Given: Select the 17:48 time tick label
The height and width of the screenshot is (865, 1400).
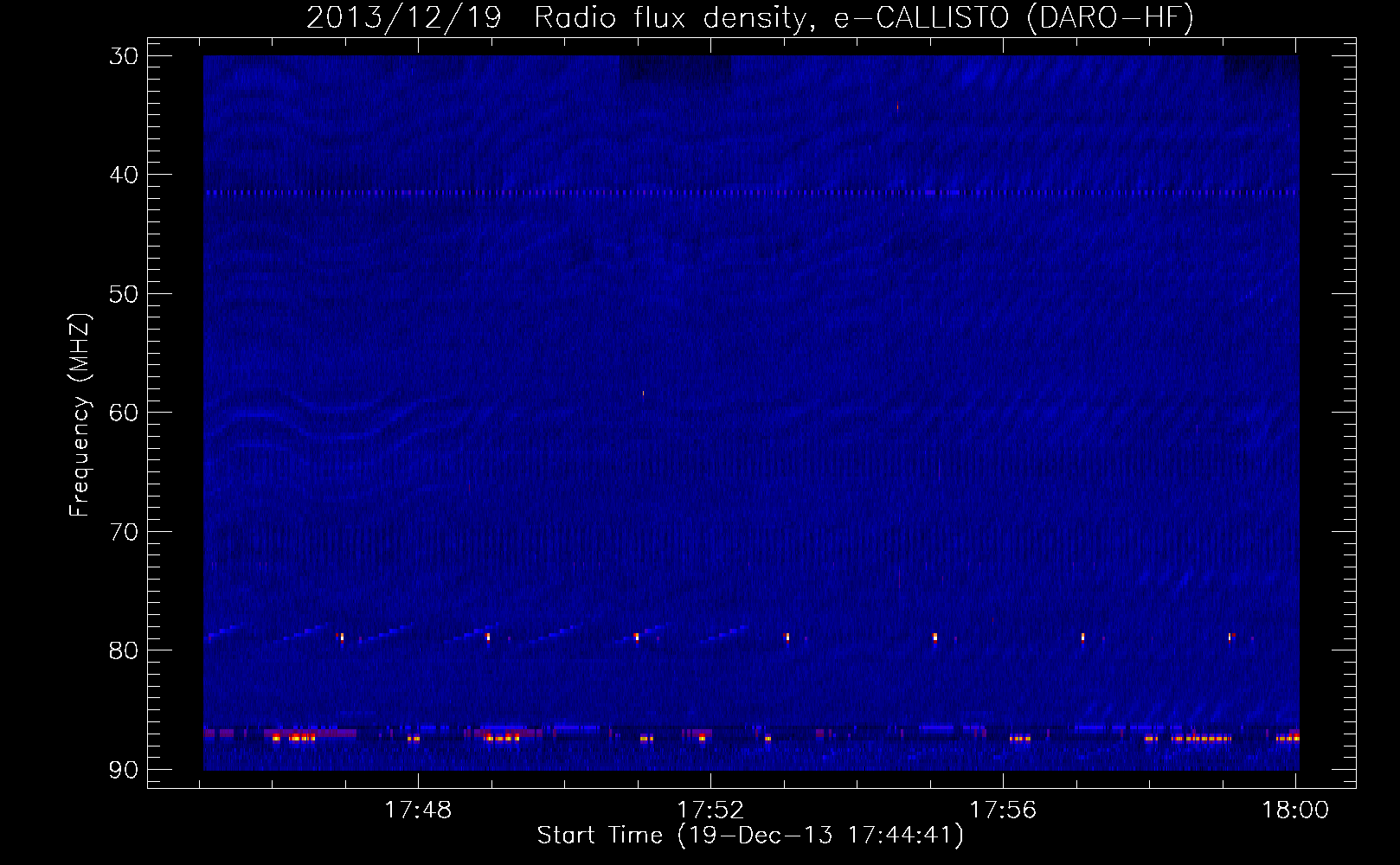Looking at the screenshot, I should (418, 811).
